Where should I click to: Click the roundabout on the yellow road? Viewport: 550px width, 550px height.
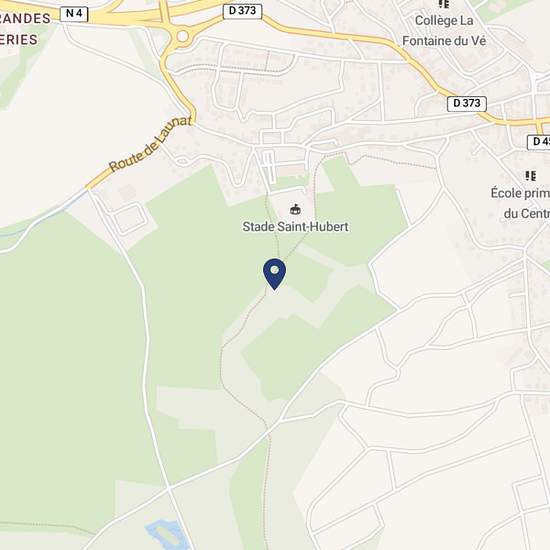182,36
